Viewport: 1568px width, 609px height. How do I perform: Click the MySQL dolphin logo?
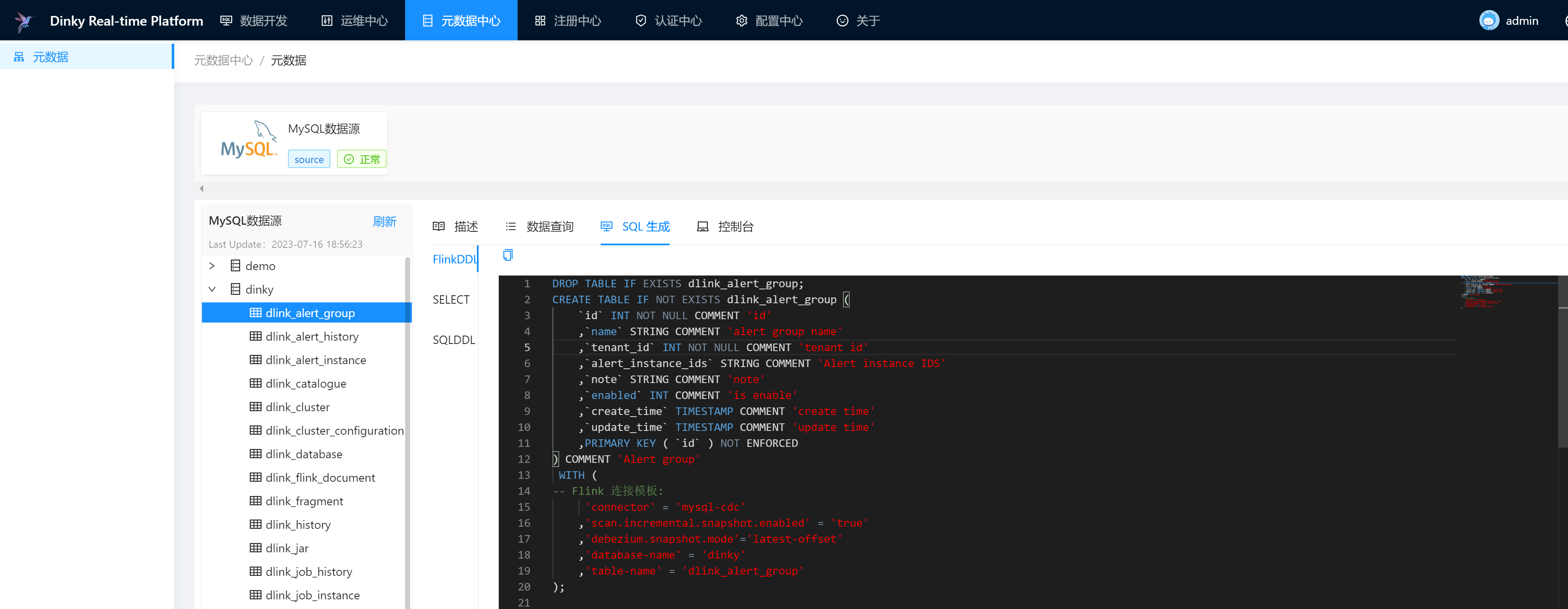[x=249, y=139]
